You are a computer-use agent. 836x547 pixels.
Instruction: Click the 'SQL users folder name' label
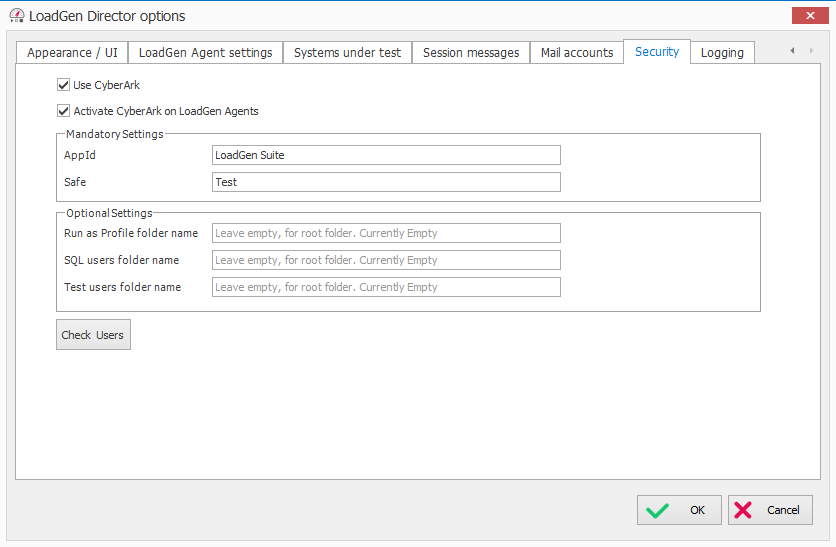coord(121,260)
